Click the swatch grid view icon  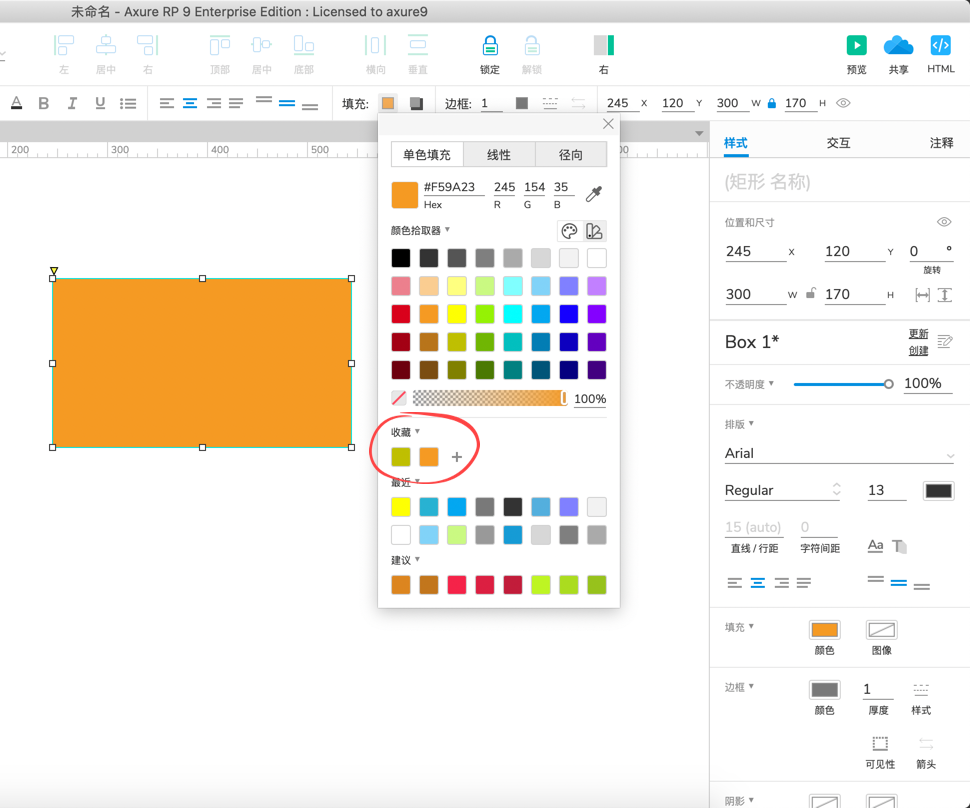tap(594, 231)
